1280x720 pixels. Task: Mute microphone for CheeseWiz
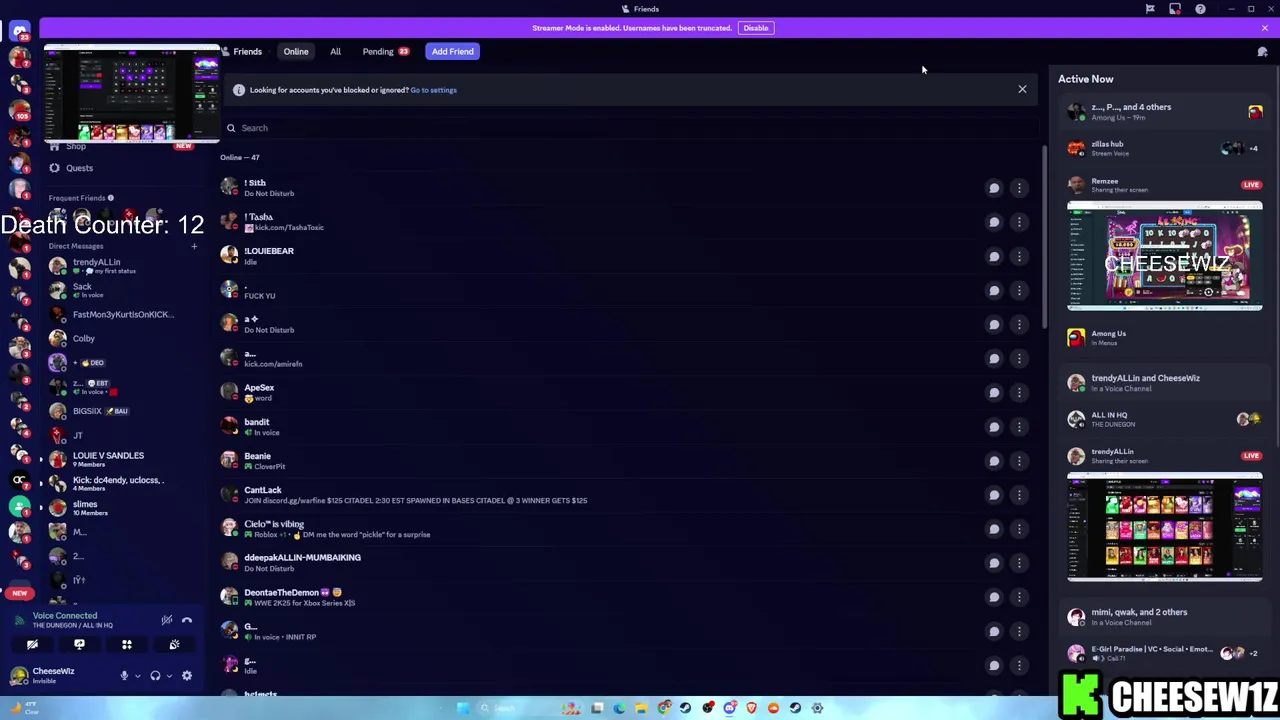(x=124, y=676)
